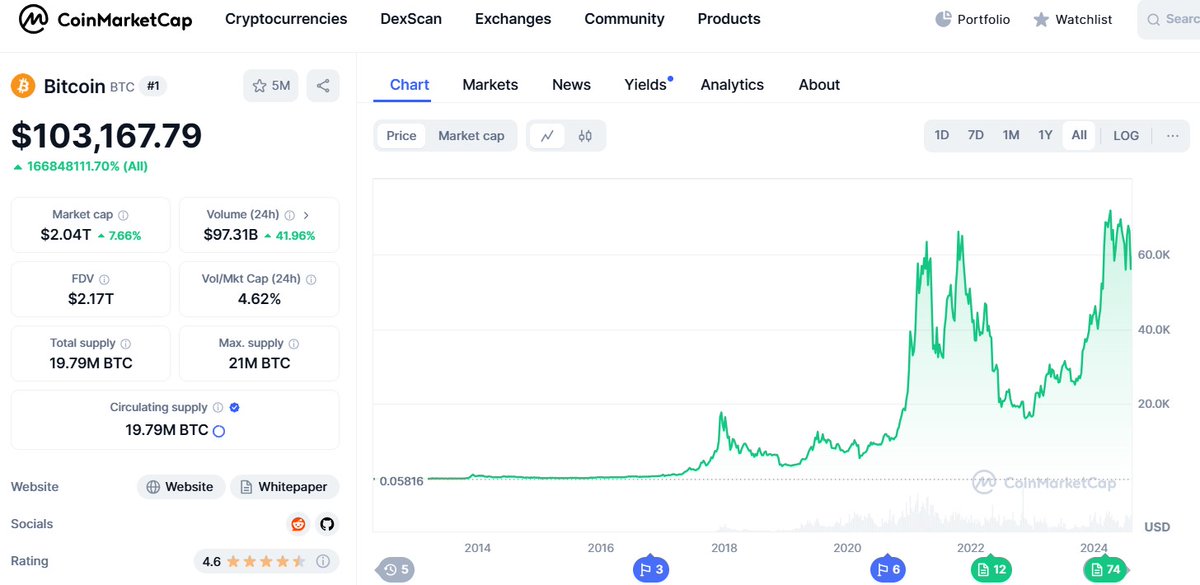Enable LOG scale on chart

point(1126,135)
